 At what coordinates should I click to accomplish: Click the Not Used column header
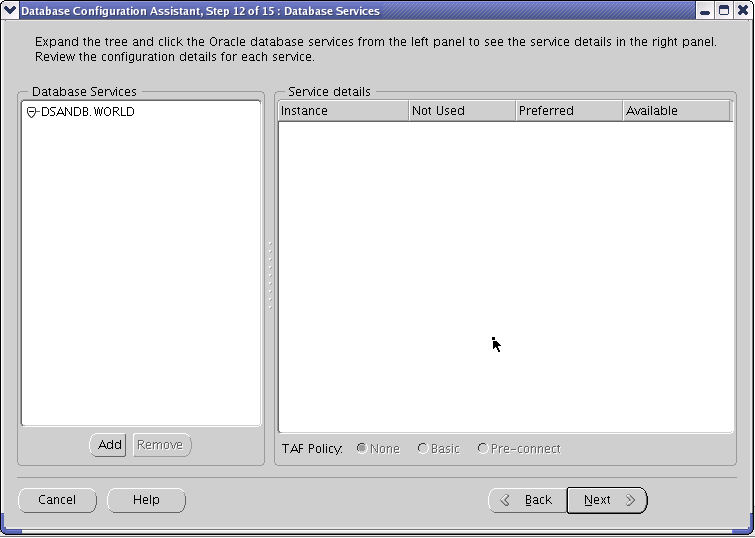point(462,111)
